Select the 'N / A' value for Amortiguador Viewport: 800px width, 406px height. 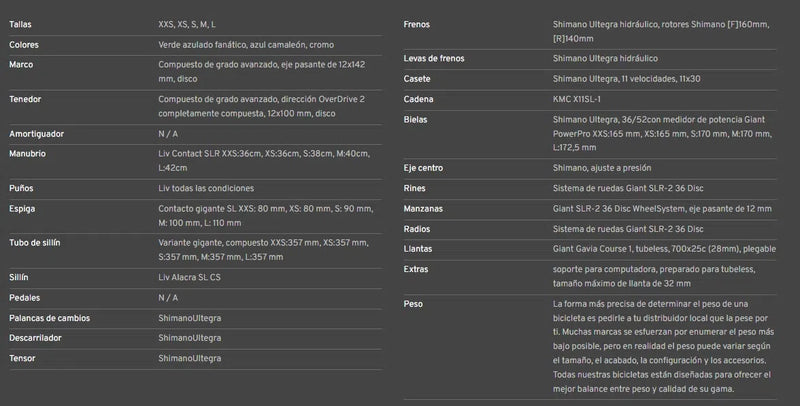click(x=168, y=134)
